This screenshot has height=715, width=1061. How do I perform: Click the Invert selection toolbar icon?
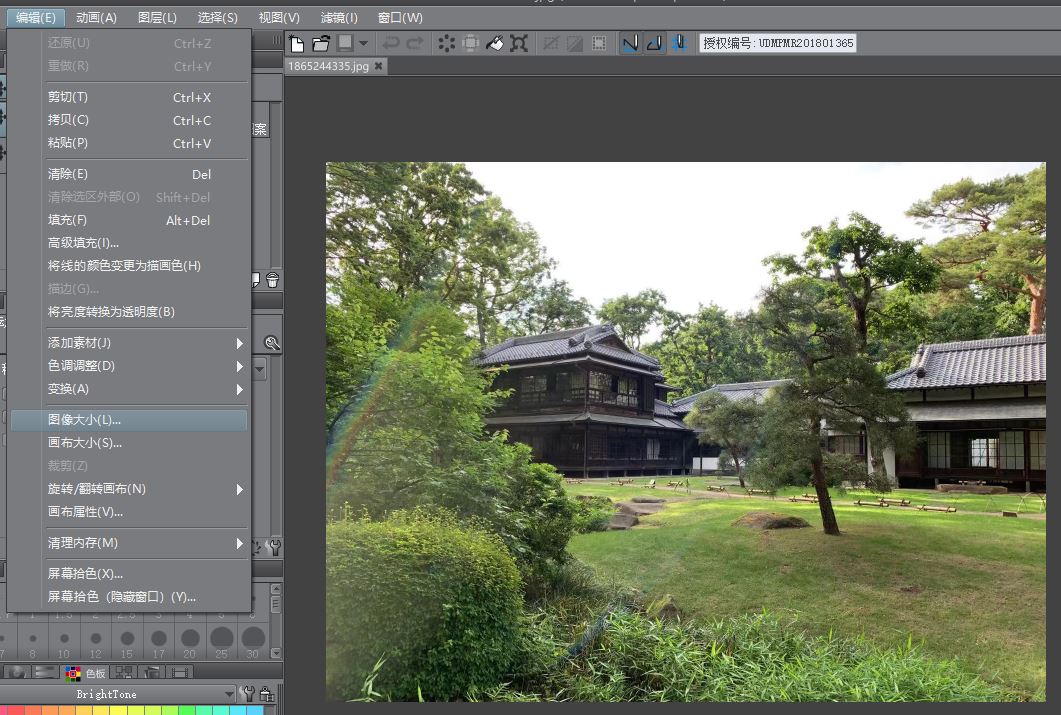coord(574,43)
